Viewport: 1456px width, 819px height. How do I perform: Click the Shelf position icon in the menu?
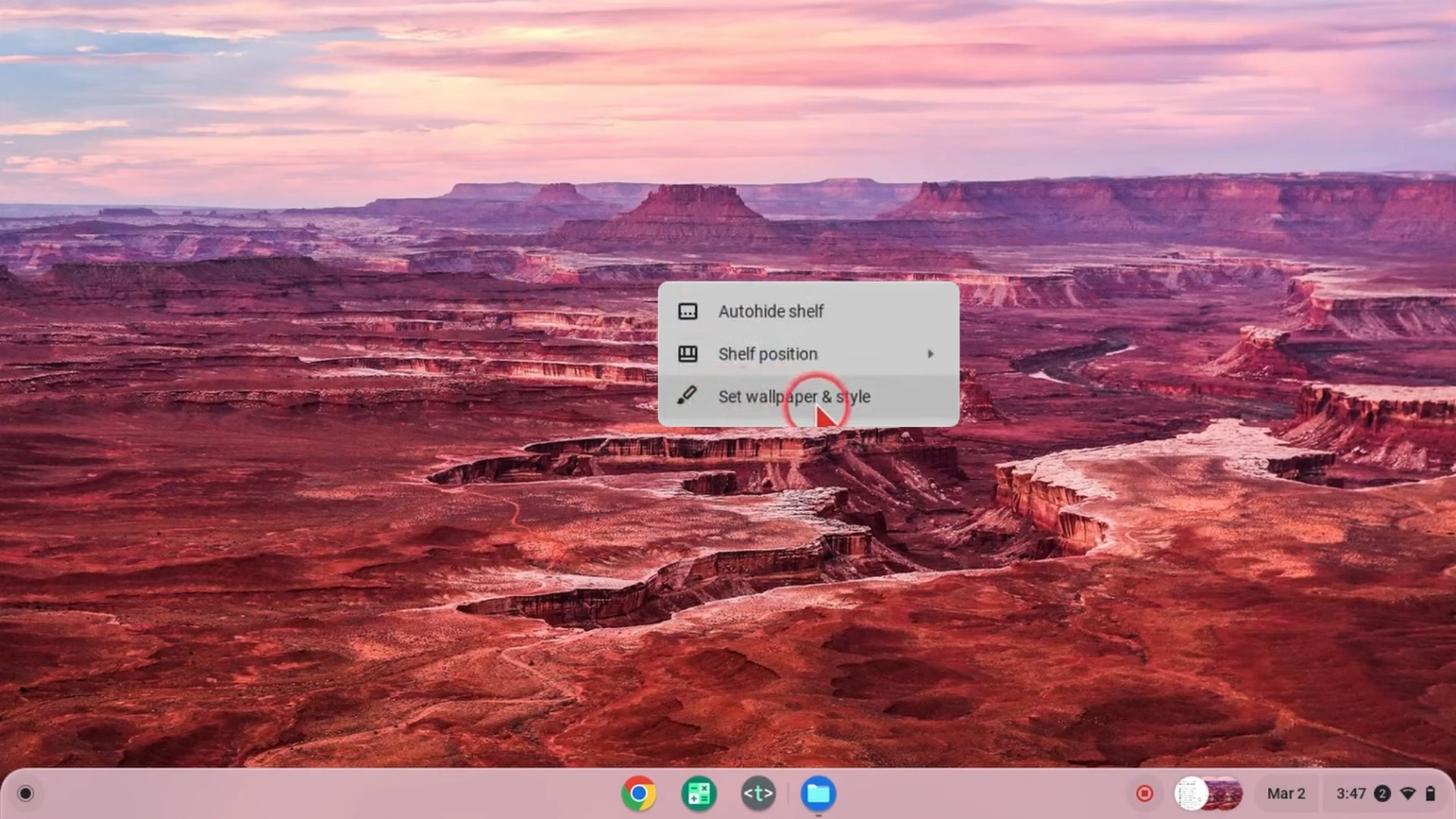pyautogui.click(x=687, y=353)
